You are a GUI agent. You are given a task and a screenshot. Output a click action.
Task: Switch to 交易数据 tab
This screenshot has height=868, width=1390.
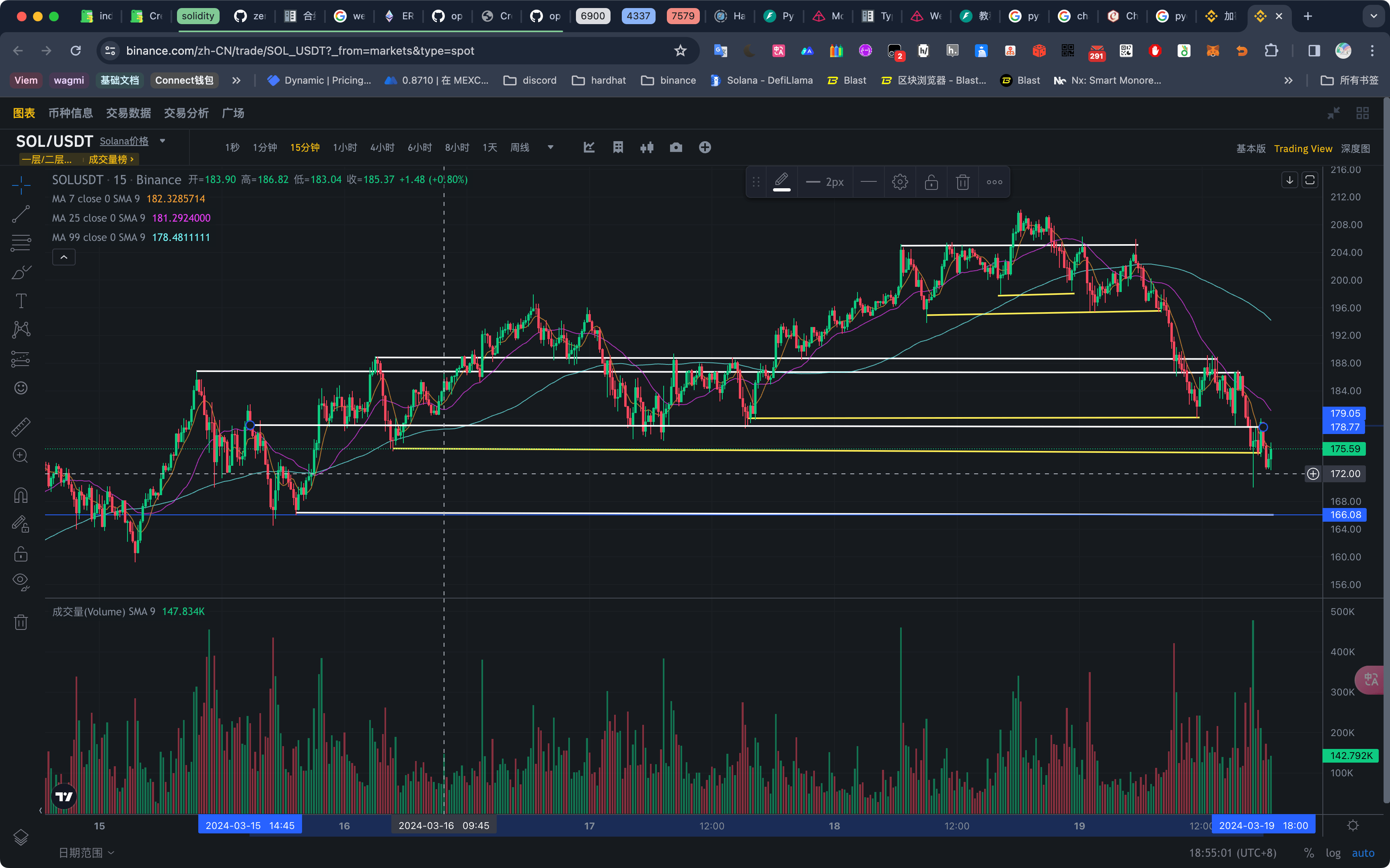click(129, 113)
